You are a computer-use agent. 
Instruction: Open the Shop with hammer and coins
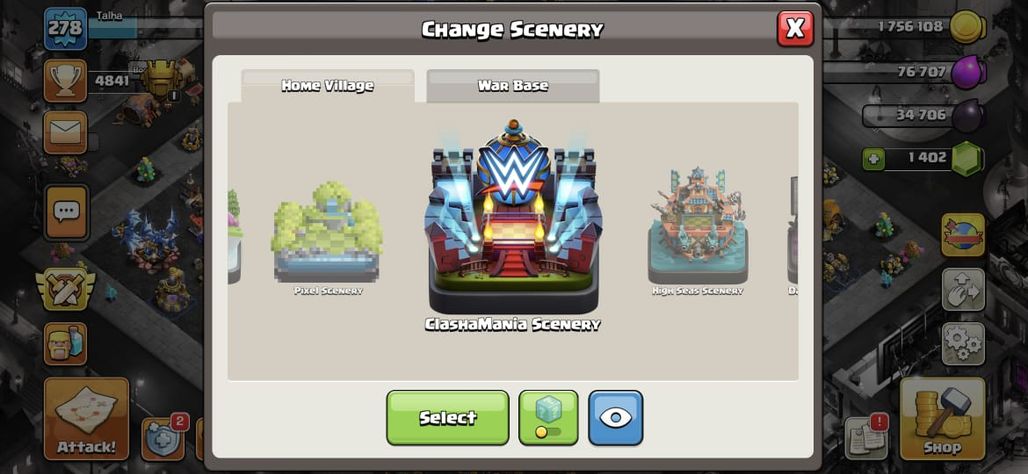[x=942, y=418]
